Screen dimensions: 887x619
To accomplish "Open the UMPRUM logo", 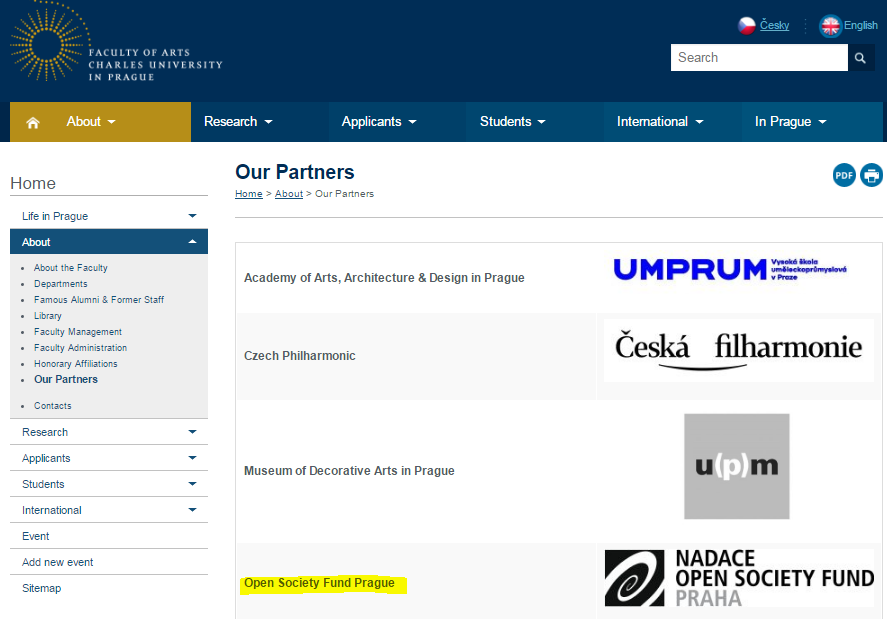I will tap(730, 269).
